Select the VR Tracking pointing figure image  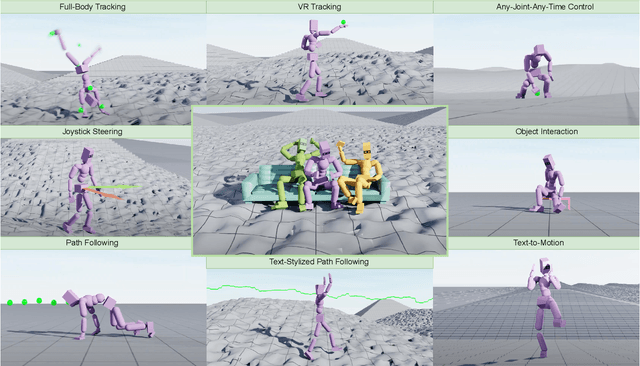(x=320, y=60)
